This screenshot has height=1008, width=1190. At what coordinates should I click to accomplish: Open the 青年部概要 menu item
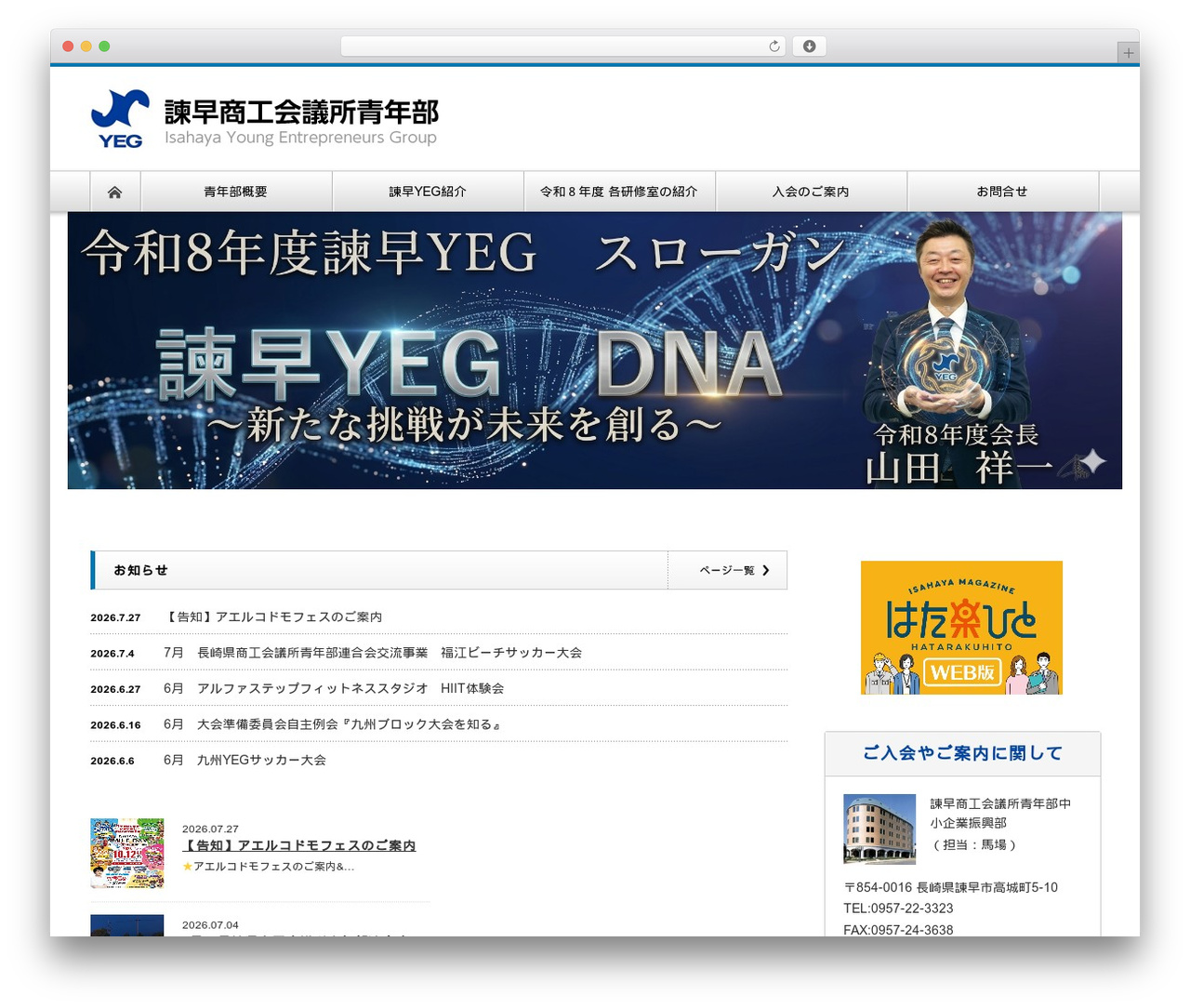coord(236,192)
